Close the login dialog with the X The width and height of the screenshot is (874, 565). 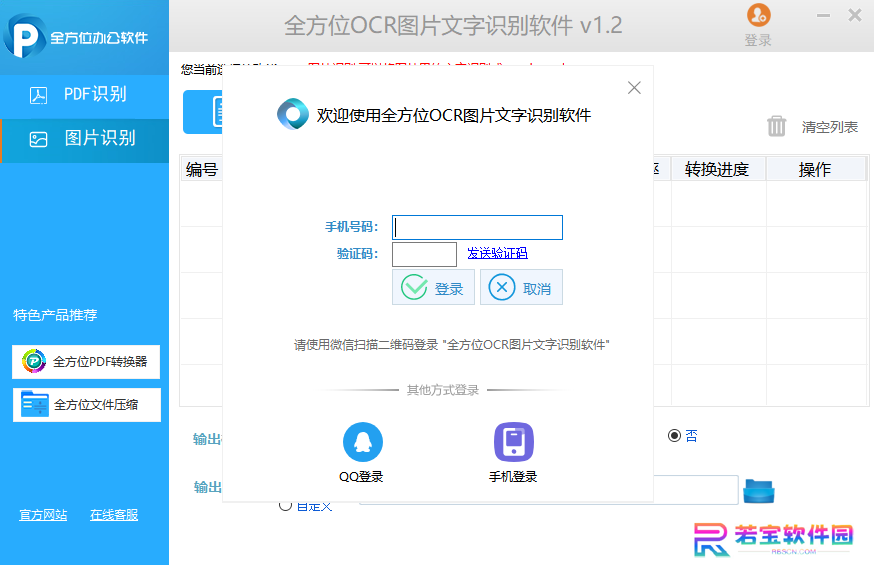click(634, 87)
